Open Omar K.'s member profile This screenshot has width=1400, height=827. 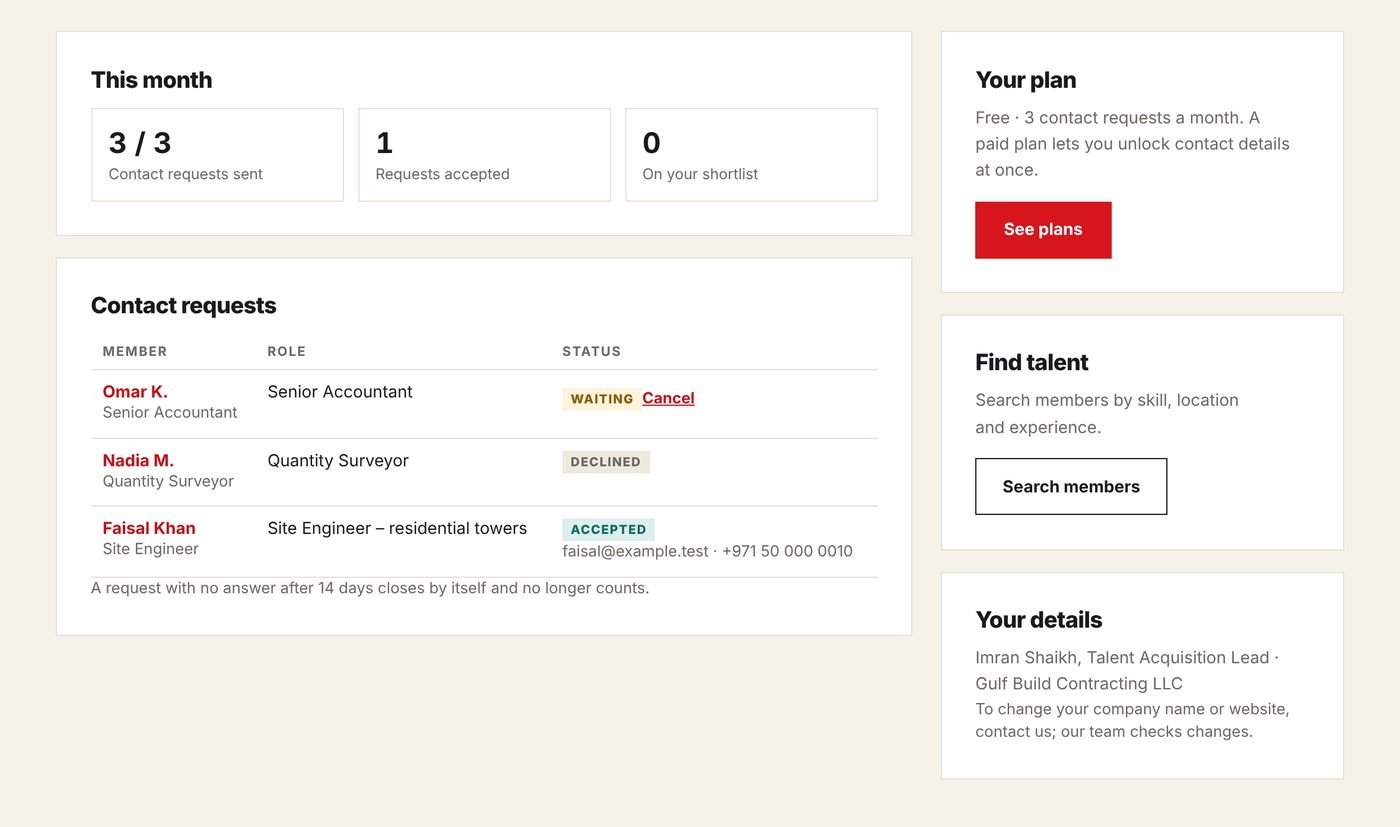(x=135, y=392)
